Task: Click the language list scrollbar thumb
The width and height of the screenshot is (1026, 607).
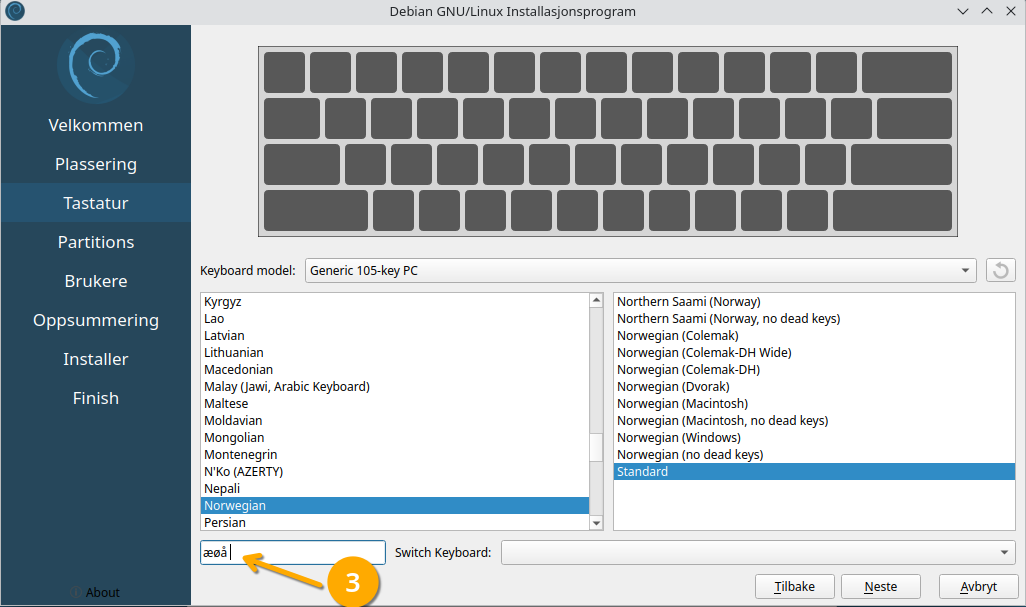Action: [x=596, y=447]
